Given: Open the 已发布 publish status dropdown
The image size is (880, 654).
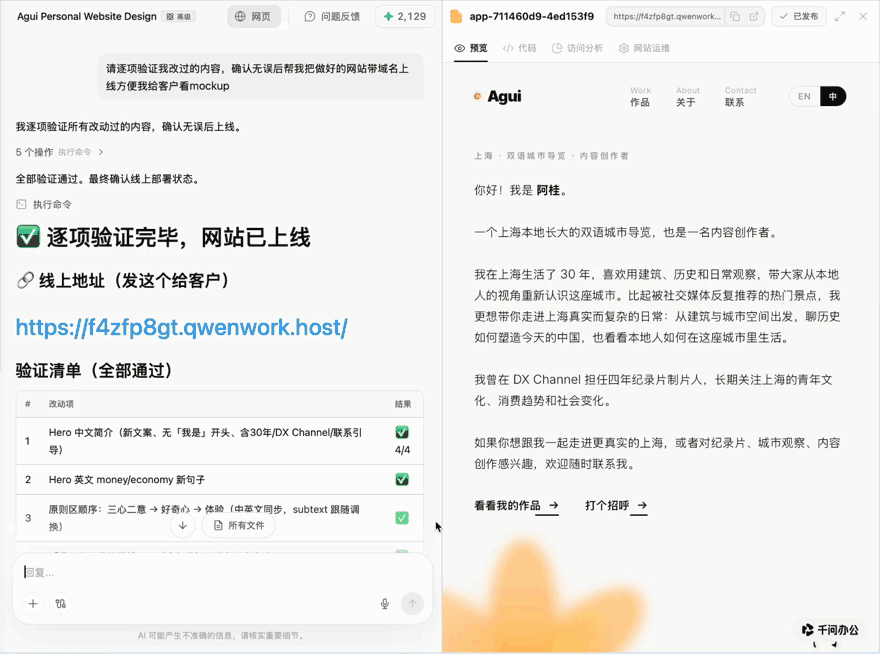Looking at the screenshot, I should pyautogui.click(x=799, y=16).
